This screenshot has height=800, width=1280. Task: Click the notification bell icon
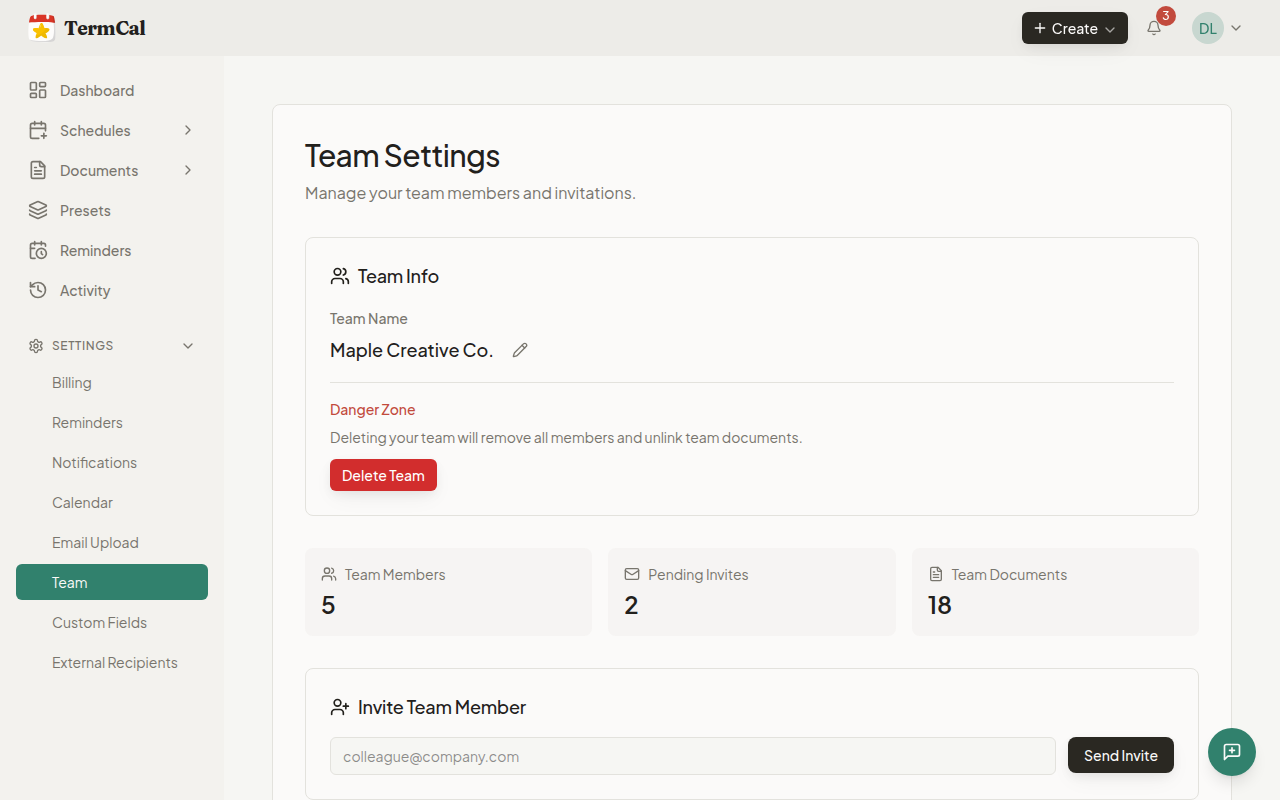tap(1153, 27)
